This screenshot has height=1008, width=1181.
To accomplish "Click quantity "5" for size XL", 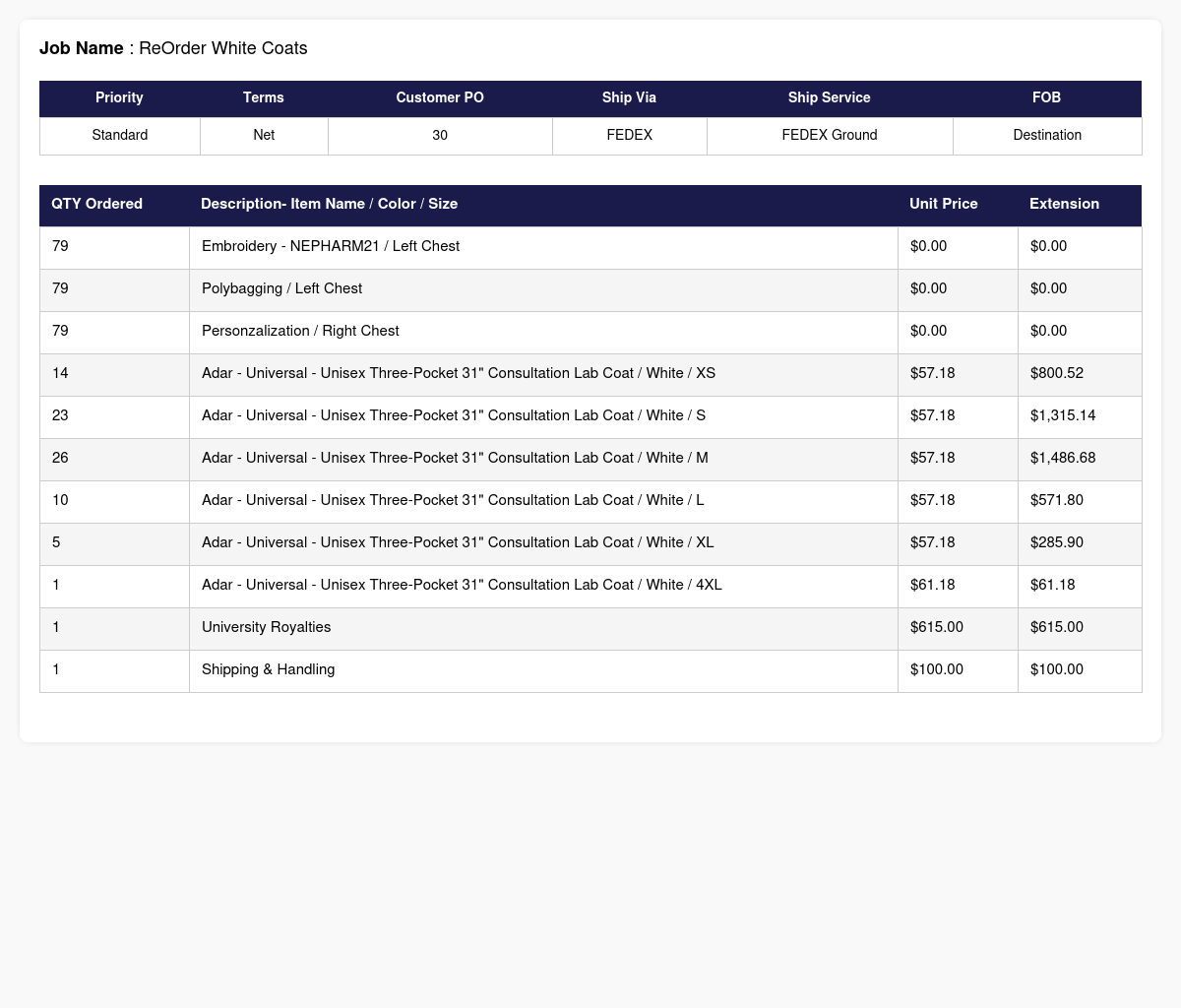I will click(56, 542).
